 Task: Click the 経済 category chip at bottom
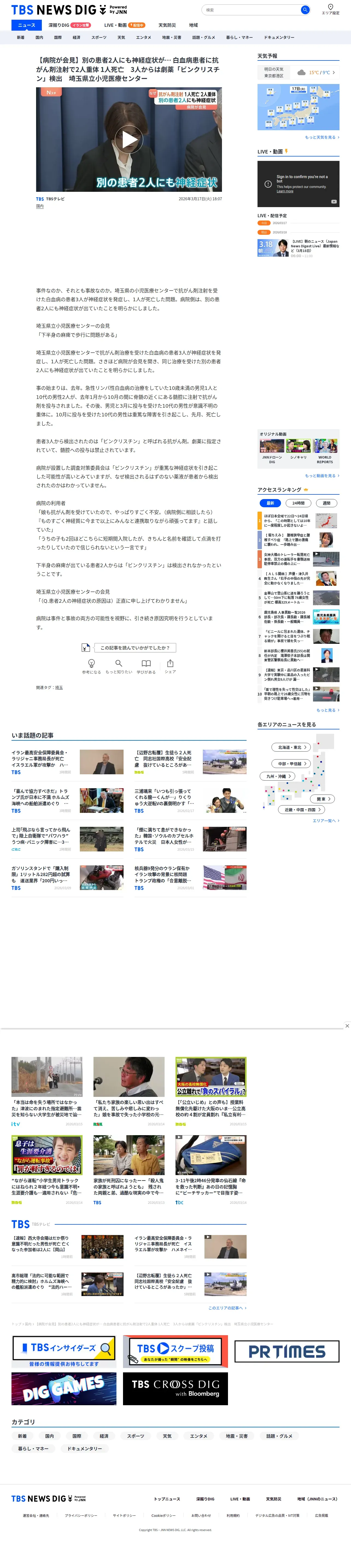pyautogui.click(x=104, y=1436)
